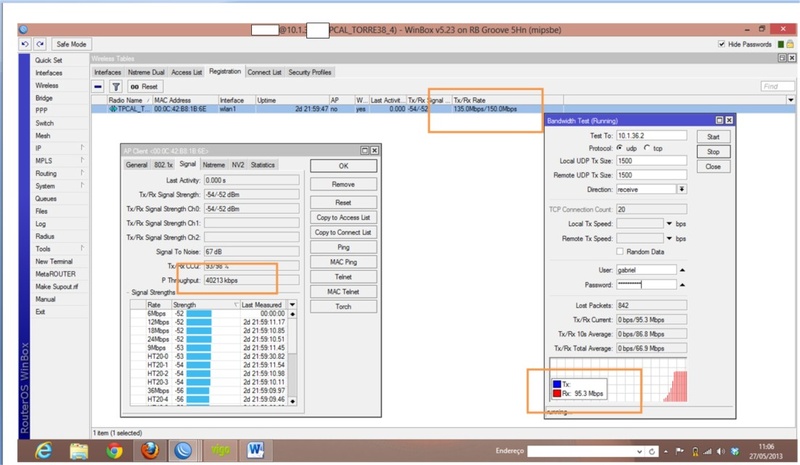Click the remove (minus) icon in Wireless Tables

(98, 87)
